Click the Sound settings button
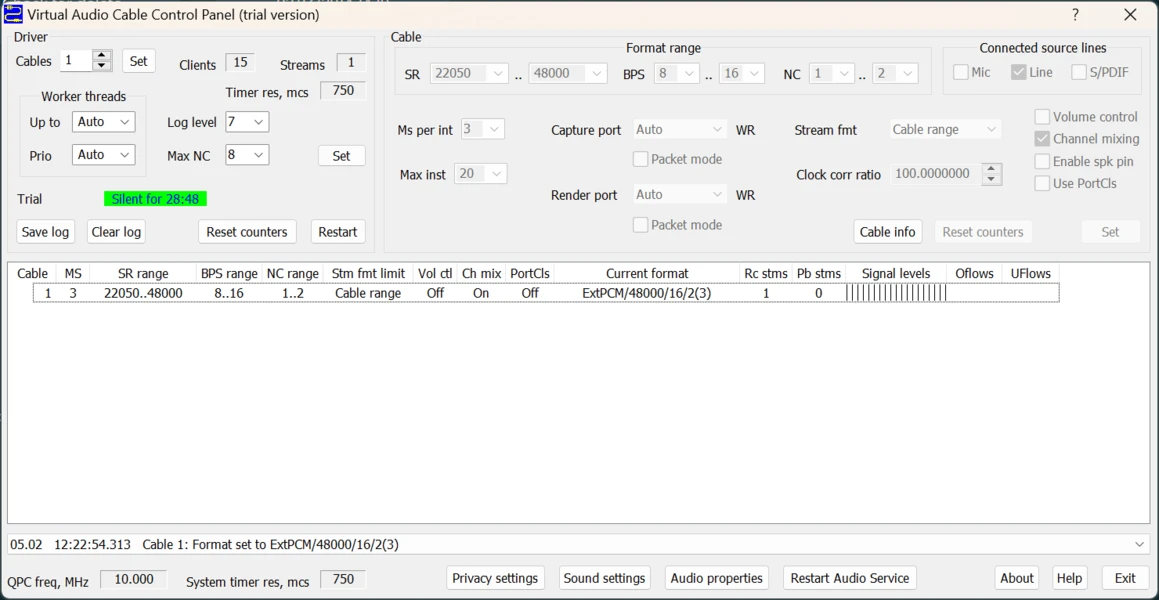This screenshot has width=1159, height=600. [605, 578]
